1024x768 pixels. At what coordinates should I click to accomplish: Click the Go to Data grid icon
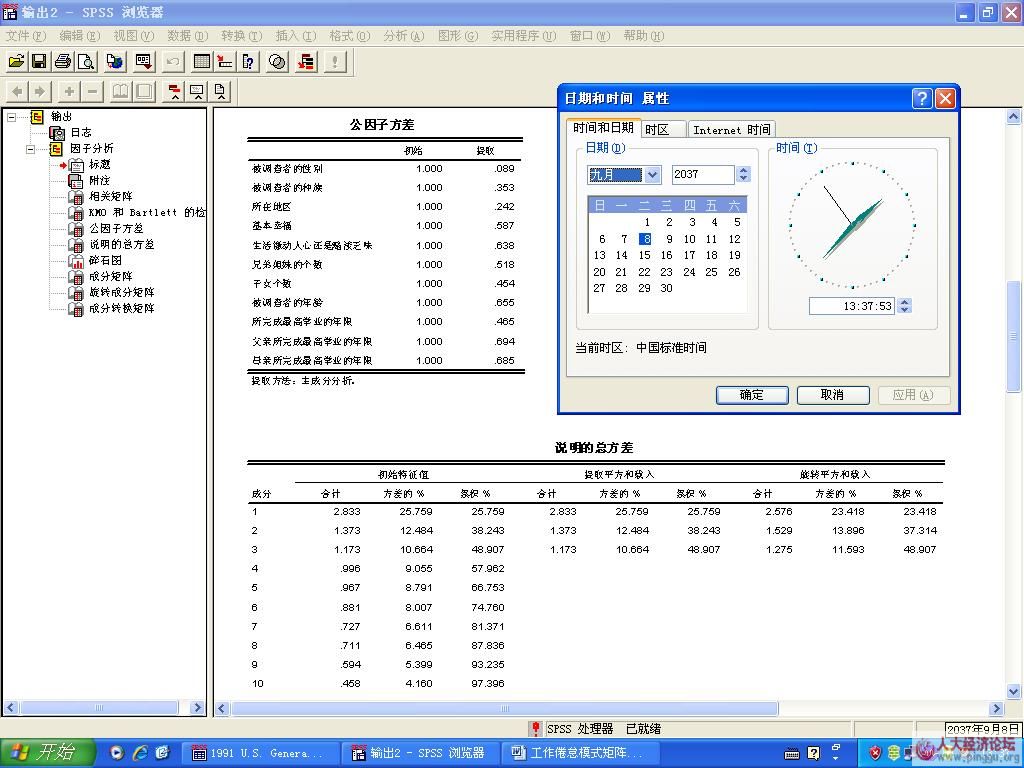[202, 62]
